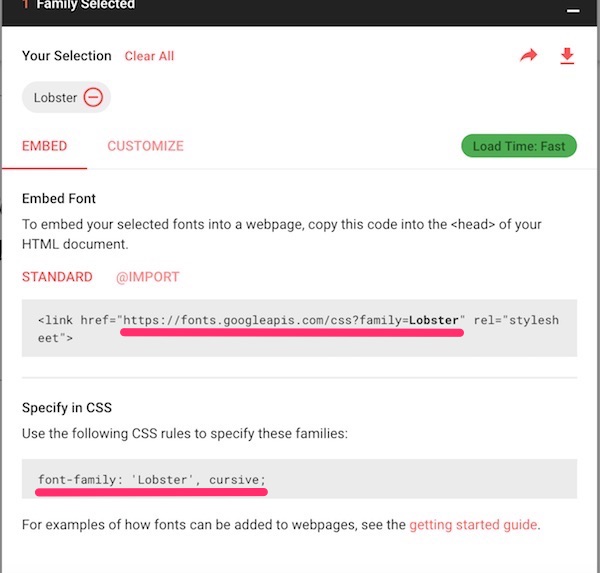Open the getting started guide link
Image resolution: width=600 pixels, height=573 pixels.
point(473,524)
